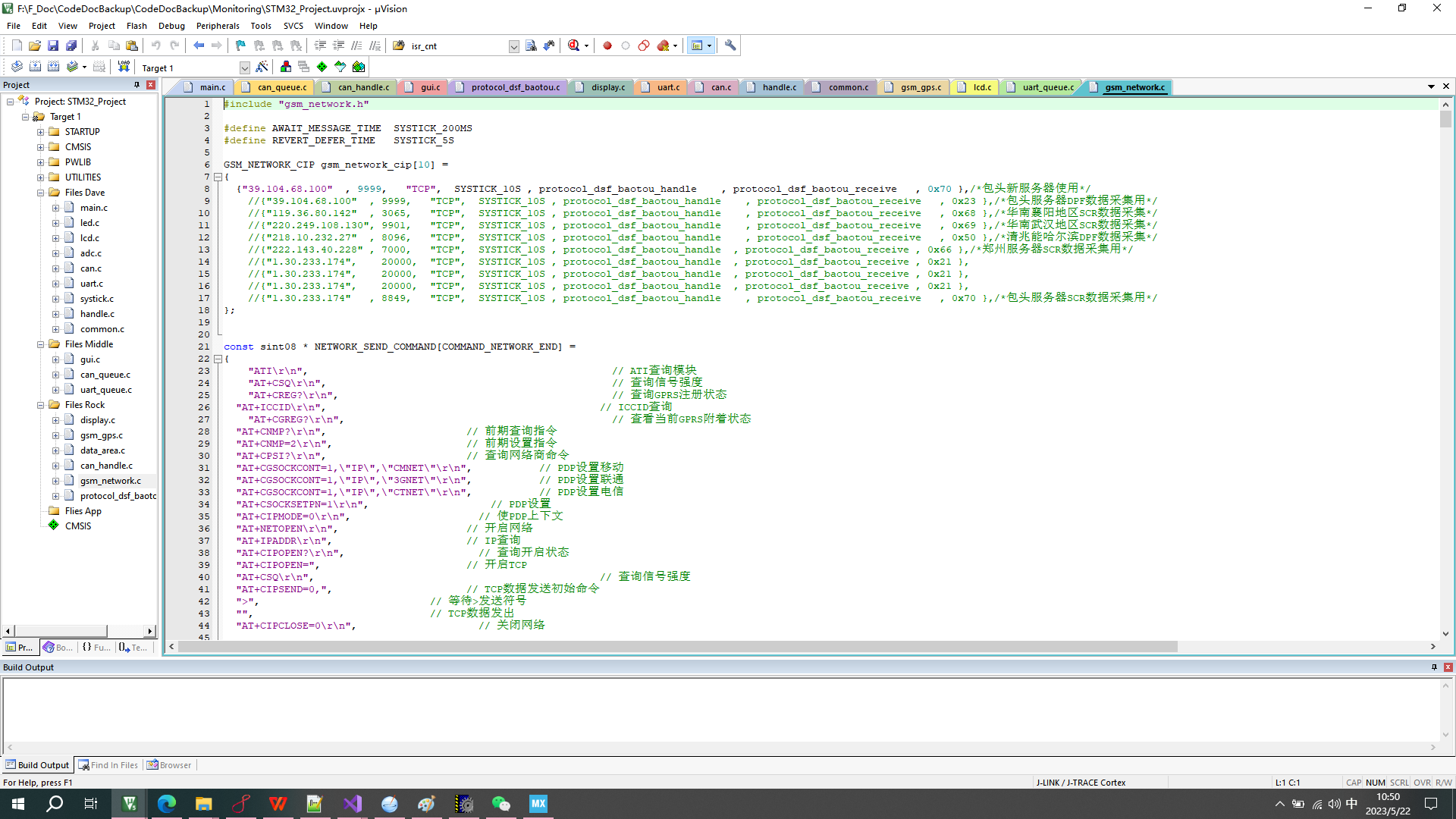The width and height of the screenshot is (1456, 819).
Task: Close the Project panel
Action: coord(151,85)
